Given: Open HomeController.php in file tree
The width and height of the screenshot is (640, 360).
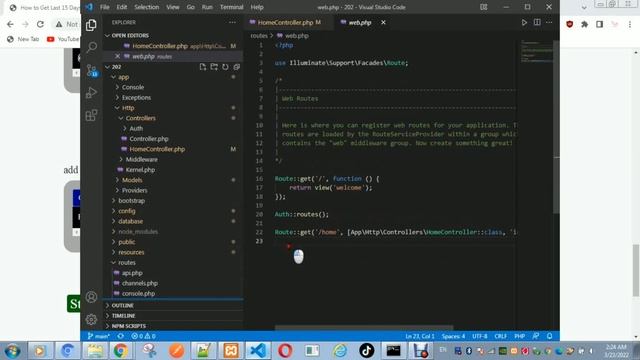Looking at the screenshot, I should point(157,149).
